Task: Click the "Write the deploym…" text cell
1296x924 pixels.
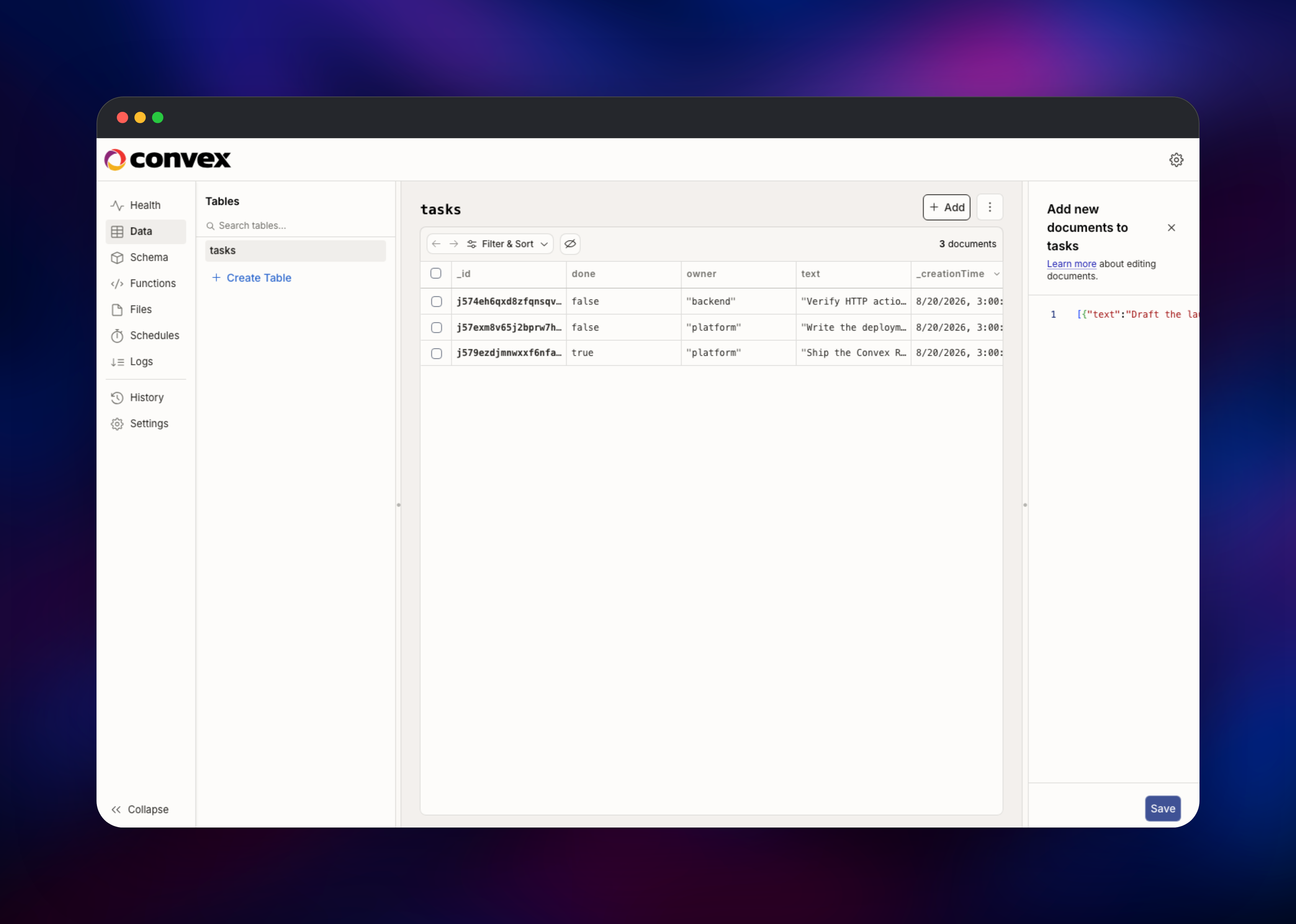Action: [853, 328]
